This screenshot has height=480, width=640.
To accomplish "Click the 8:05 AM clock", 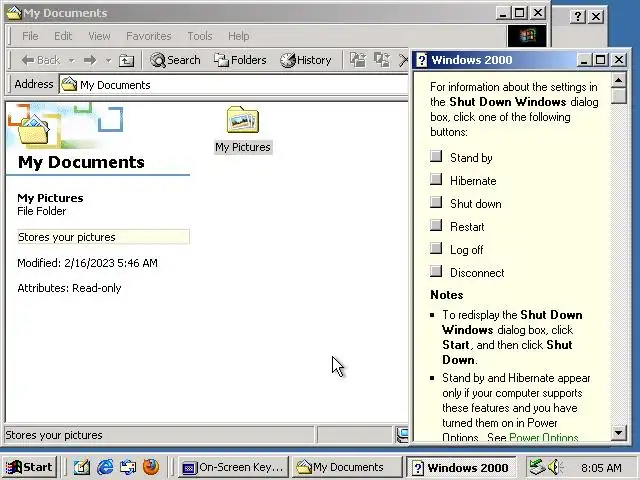I will pyautogui.click(x=601, y=468).
